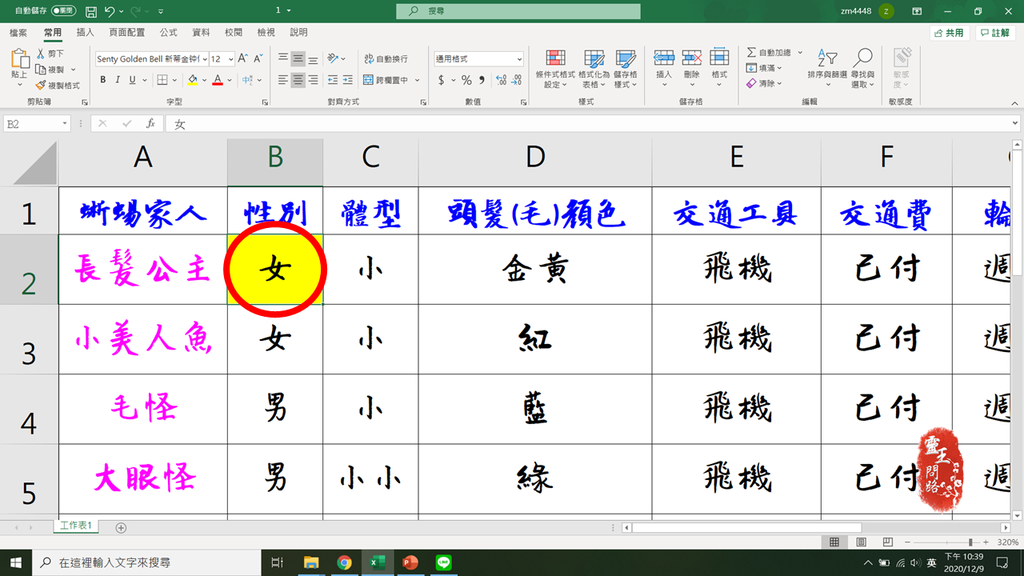Toggle center text alignment
Viewport: 1024px width, 576px height.
298,80
